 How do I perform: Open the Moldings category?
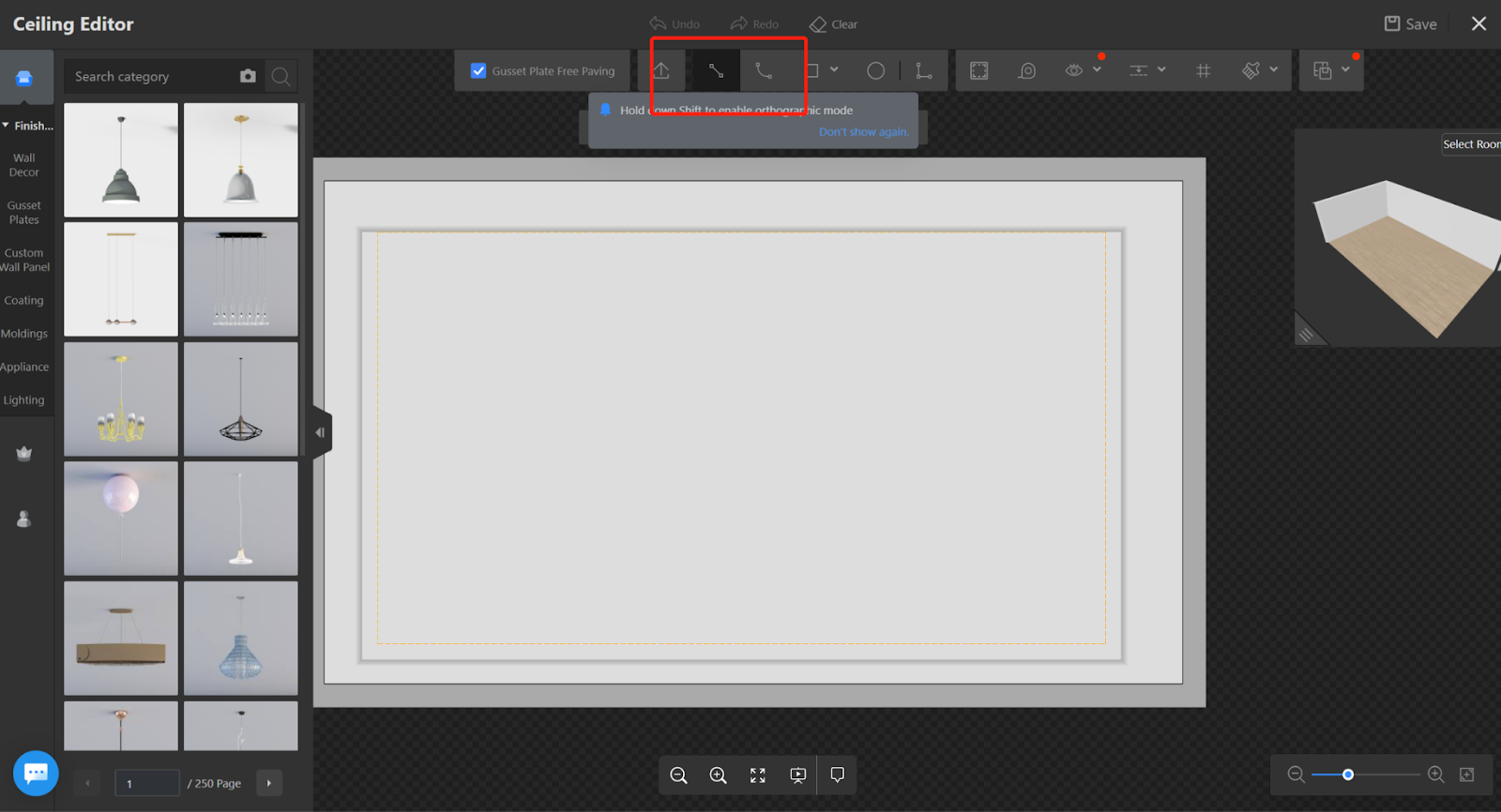24,334
